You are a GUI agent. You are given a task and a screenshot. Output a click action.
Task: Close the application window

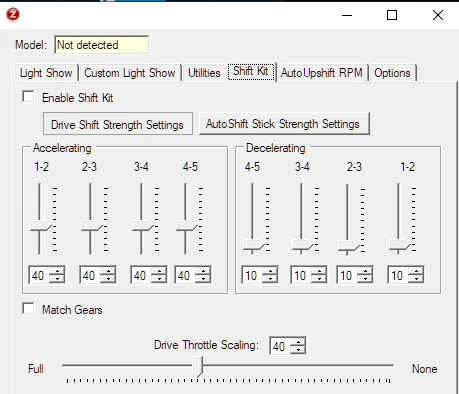tap(438, 15)
